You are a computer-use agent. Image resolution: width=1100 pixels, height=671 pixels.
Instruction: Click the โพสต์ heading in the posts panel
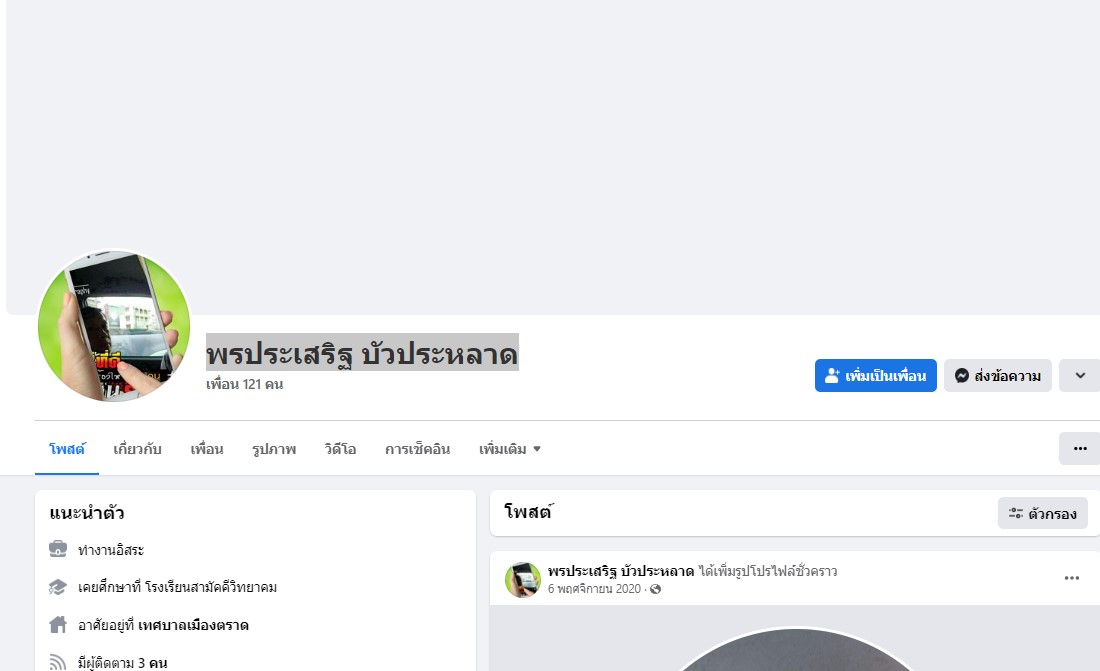(x=528, y=512)
